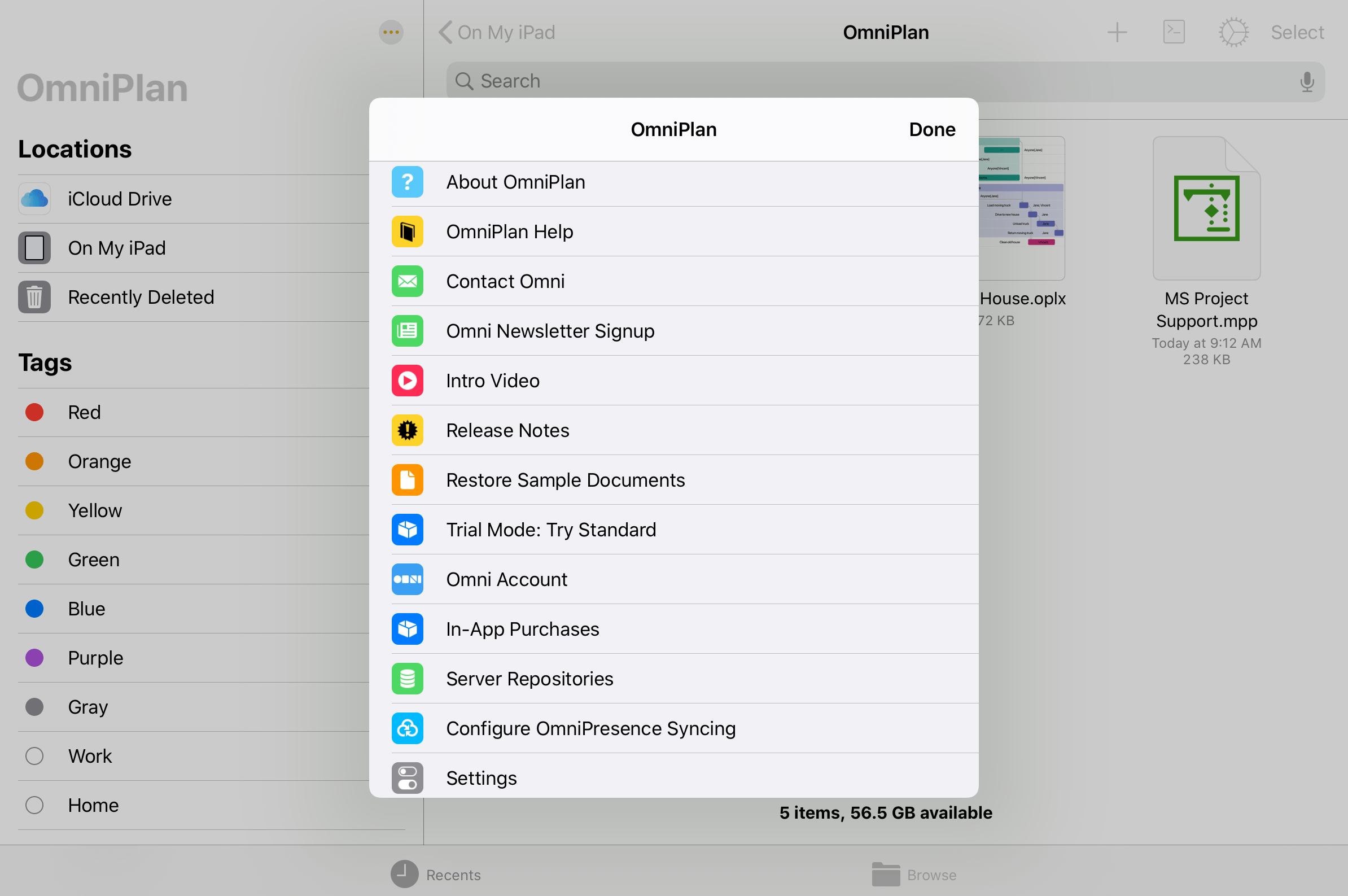Tap the OmniPresence Syncing cloud icon

(407, 728)
